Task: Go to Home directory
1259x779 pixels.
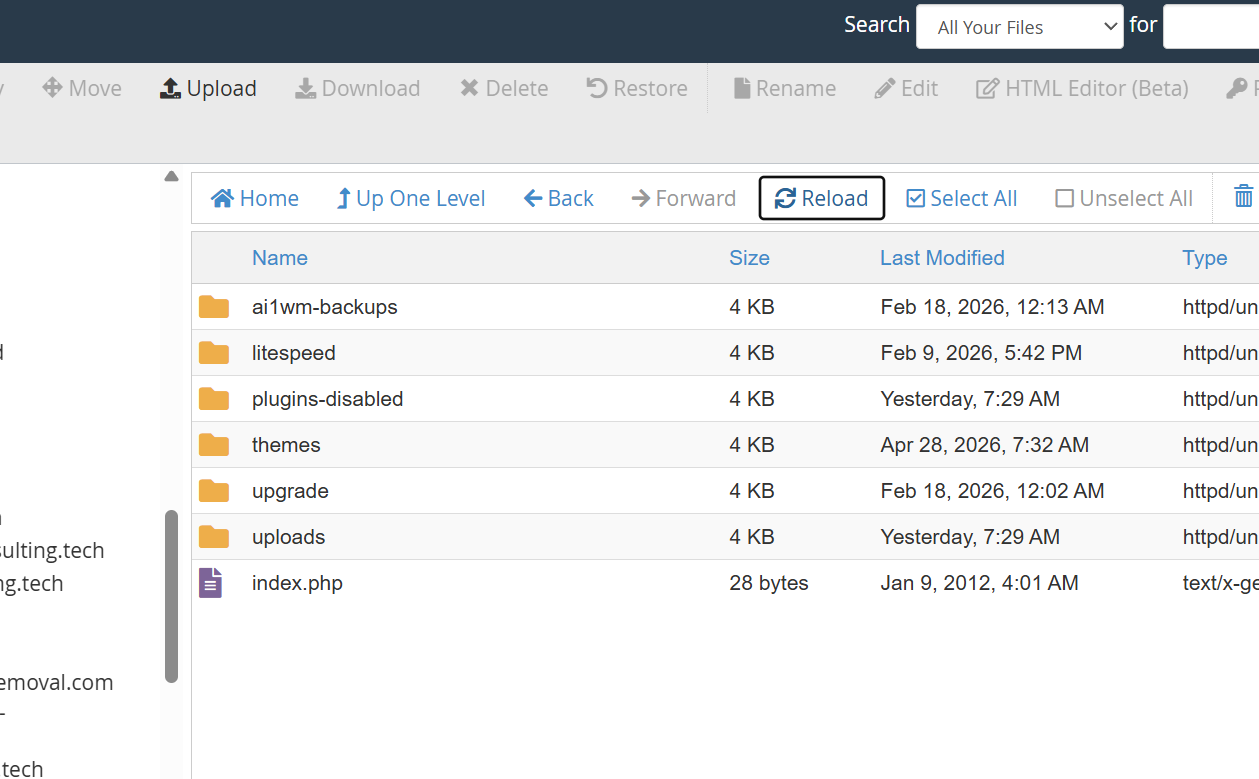Action: coord(255,198)
